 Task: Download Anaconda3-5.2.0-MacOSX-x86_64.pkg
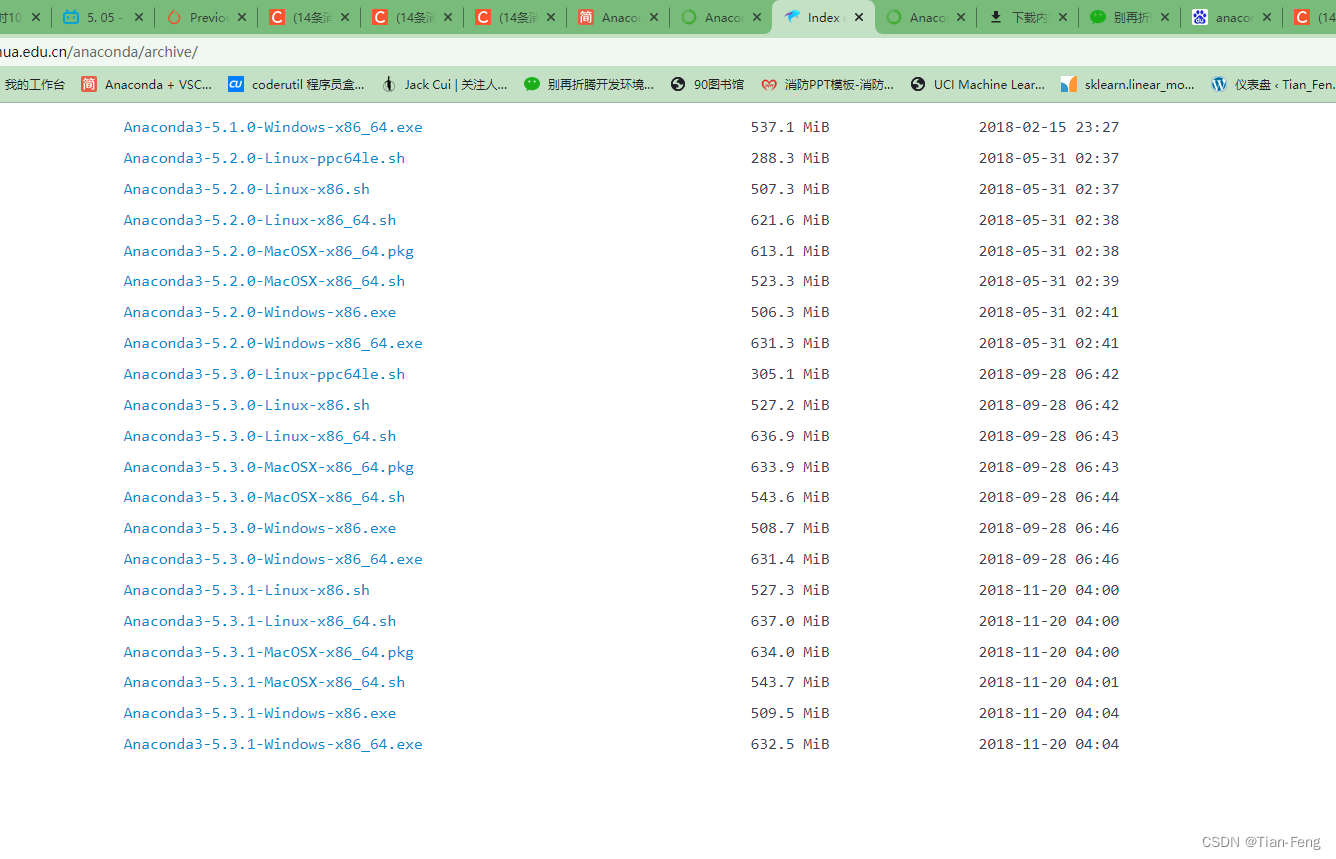tap(268, 251)
